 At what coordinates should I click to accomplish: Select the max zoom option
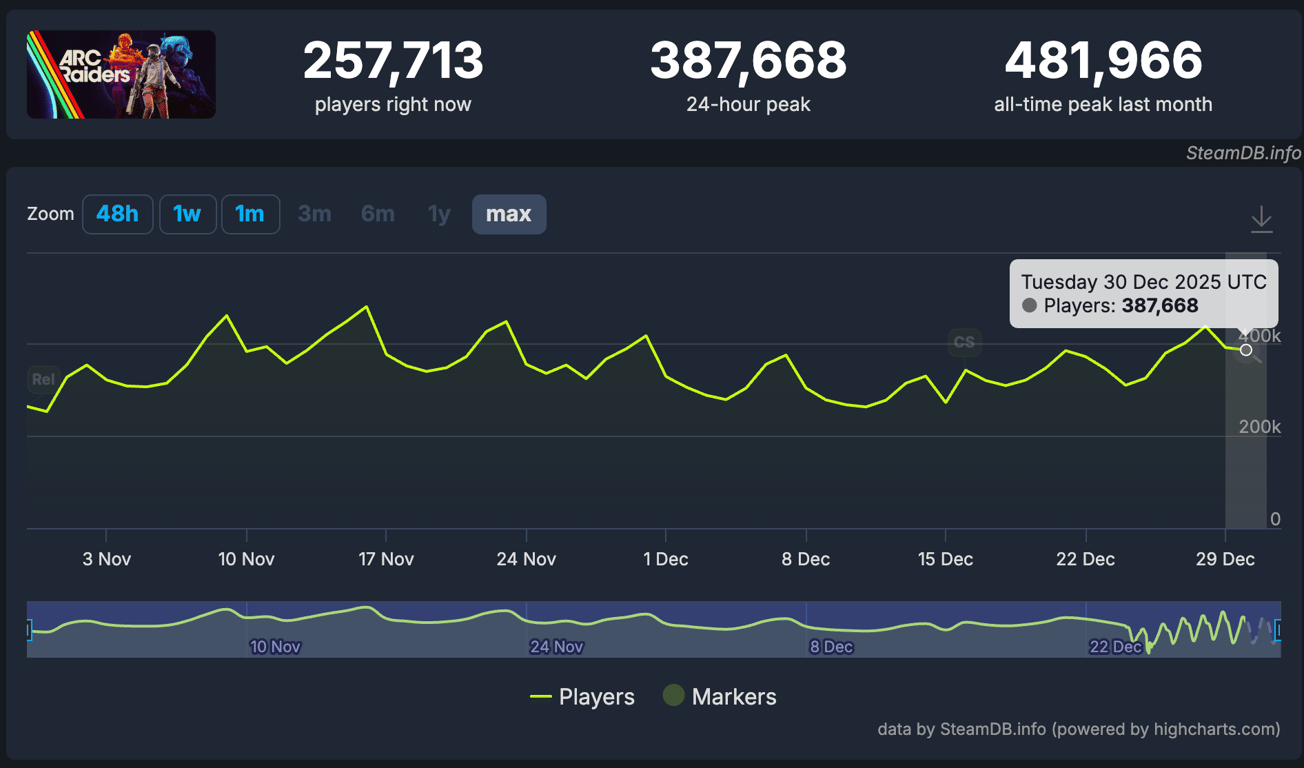coord(508,214)
